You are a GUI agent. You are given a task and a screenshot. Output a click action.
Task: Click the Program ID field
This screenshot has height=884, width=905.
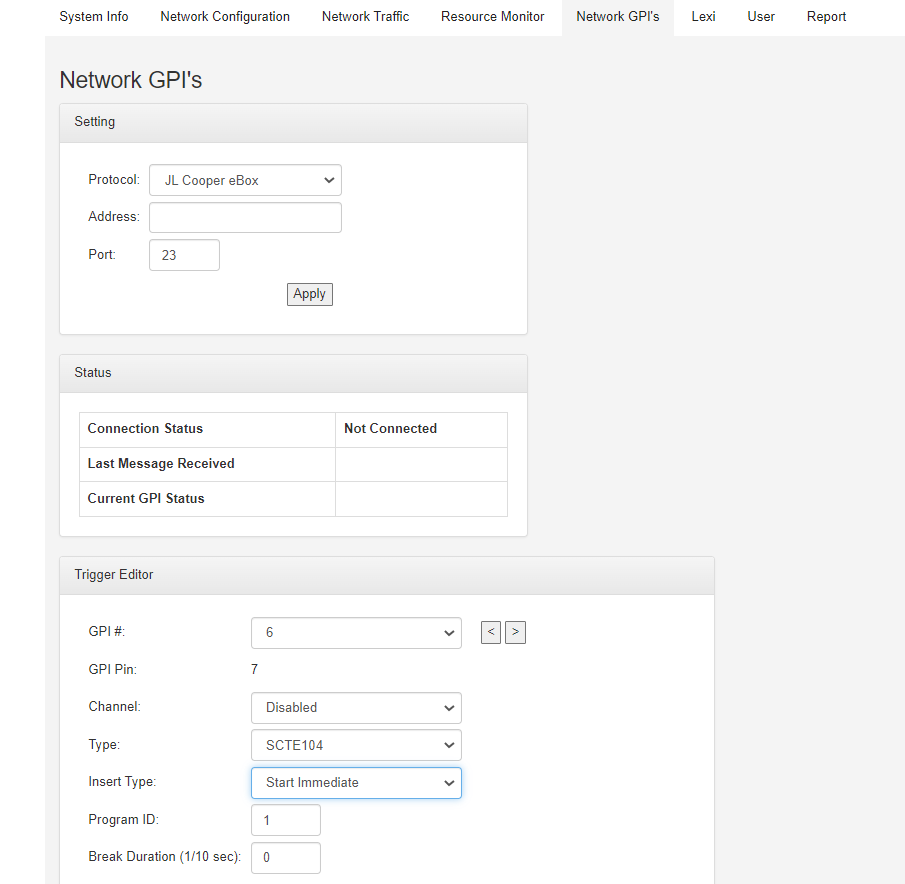point(285,820)
